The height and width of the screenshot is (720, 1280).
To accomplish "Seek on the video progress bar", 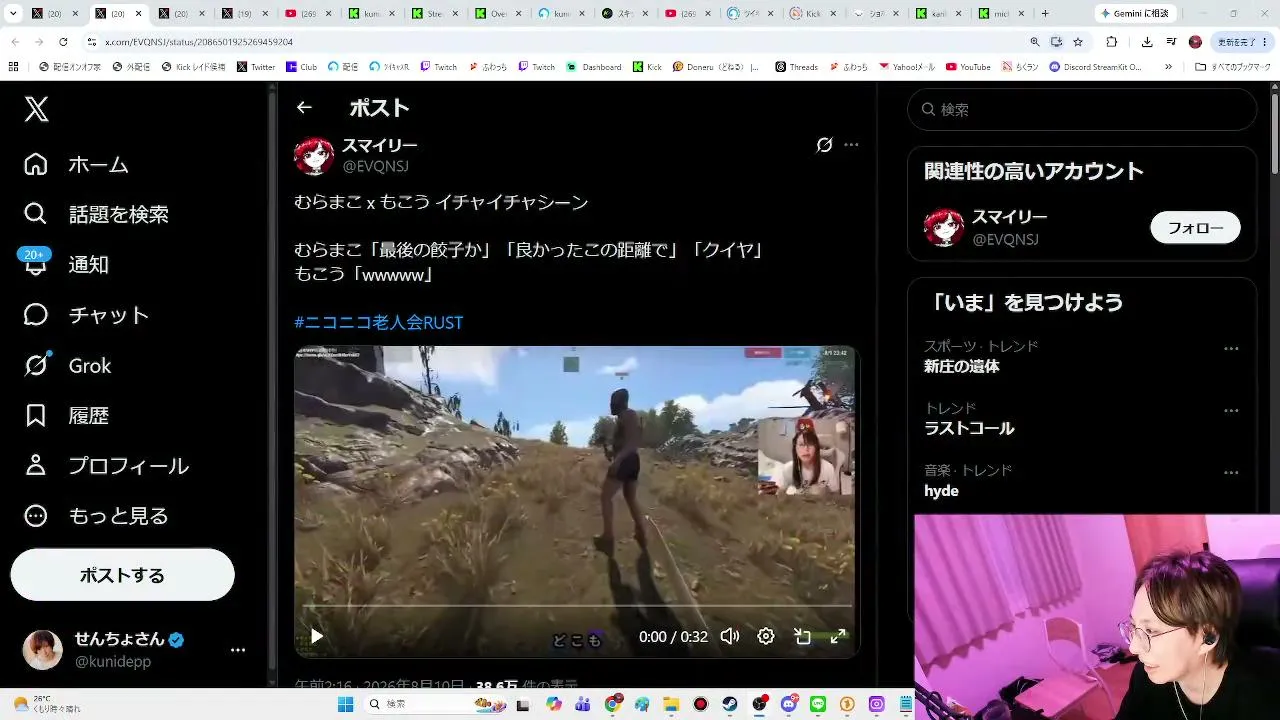I will click(x=577, y=606).
